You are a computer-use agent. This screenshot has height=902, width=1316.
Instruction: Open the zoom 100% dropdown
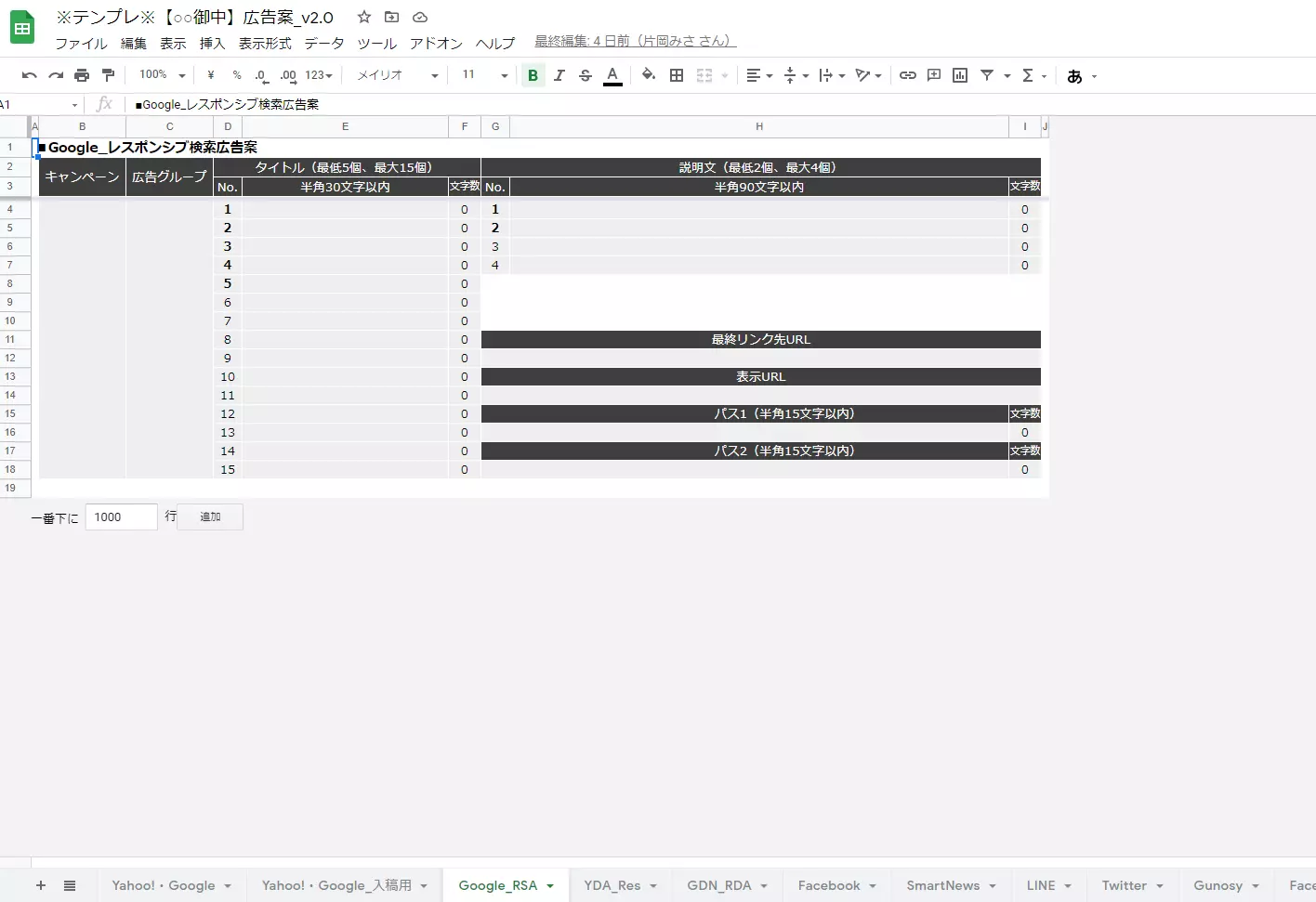pyautogui.click(x=162, y=75)
